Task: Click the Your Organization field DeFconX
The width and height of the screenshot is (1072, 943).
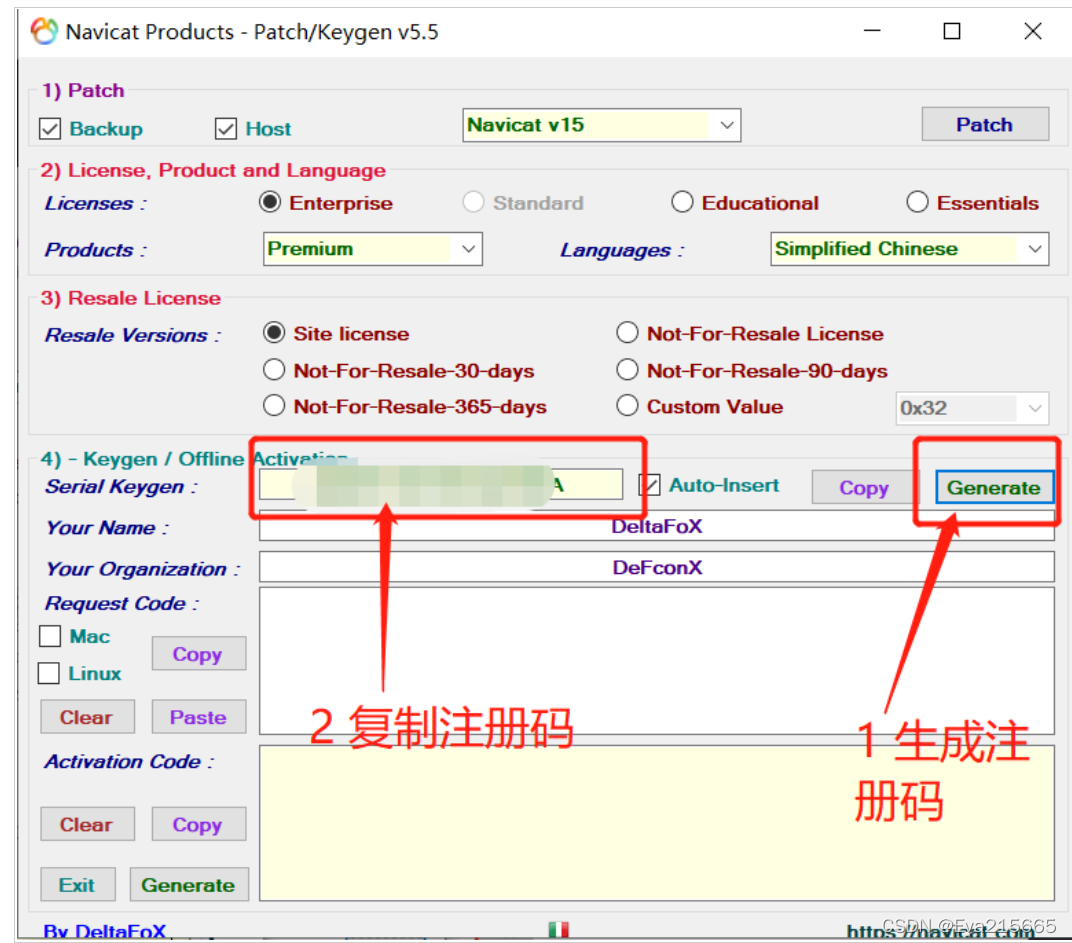Action: [656, 568]
